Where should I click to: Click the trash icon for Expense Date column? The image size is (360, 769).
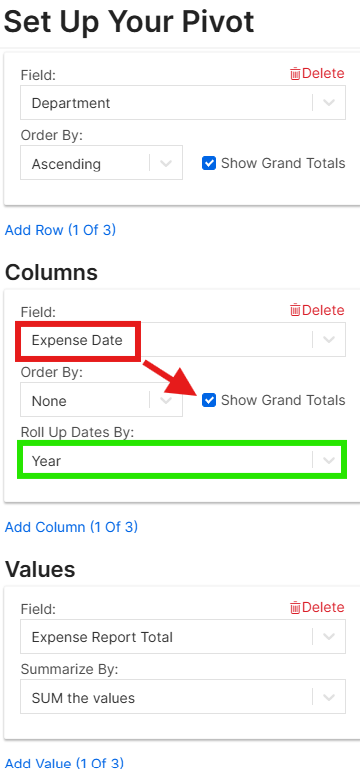(295, 310)
